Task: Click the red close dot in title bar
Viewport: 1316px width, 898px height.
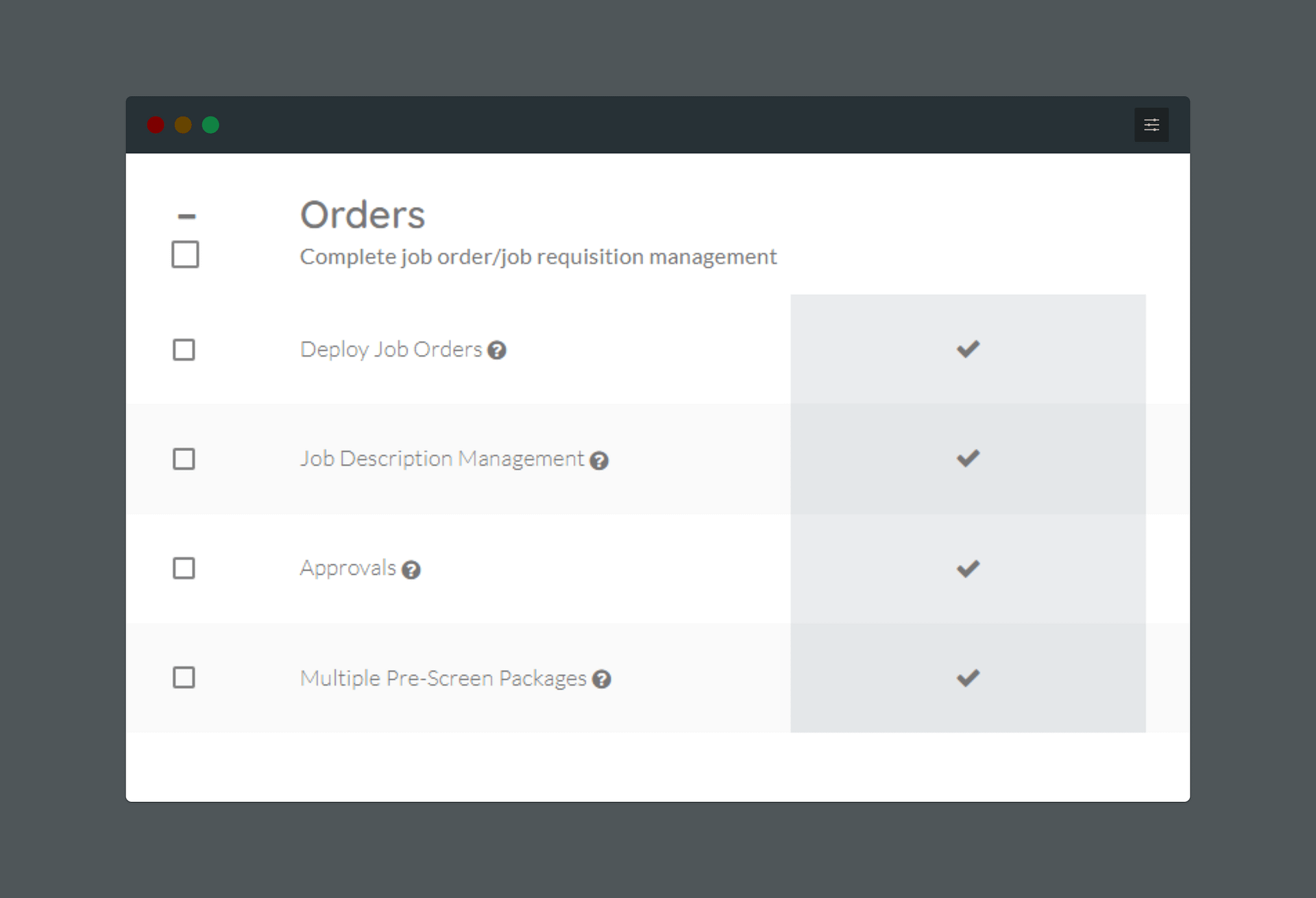Action: point(156,125)
